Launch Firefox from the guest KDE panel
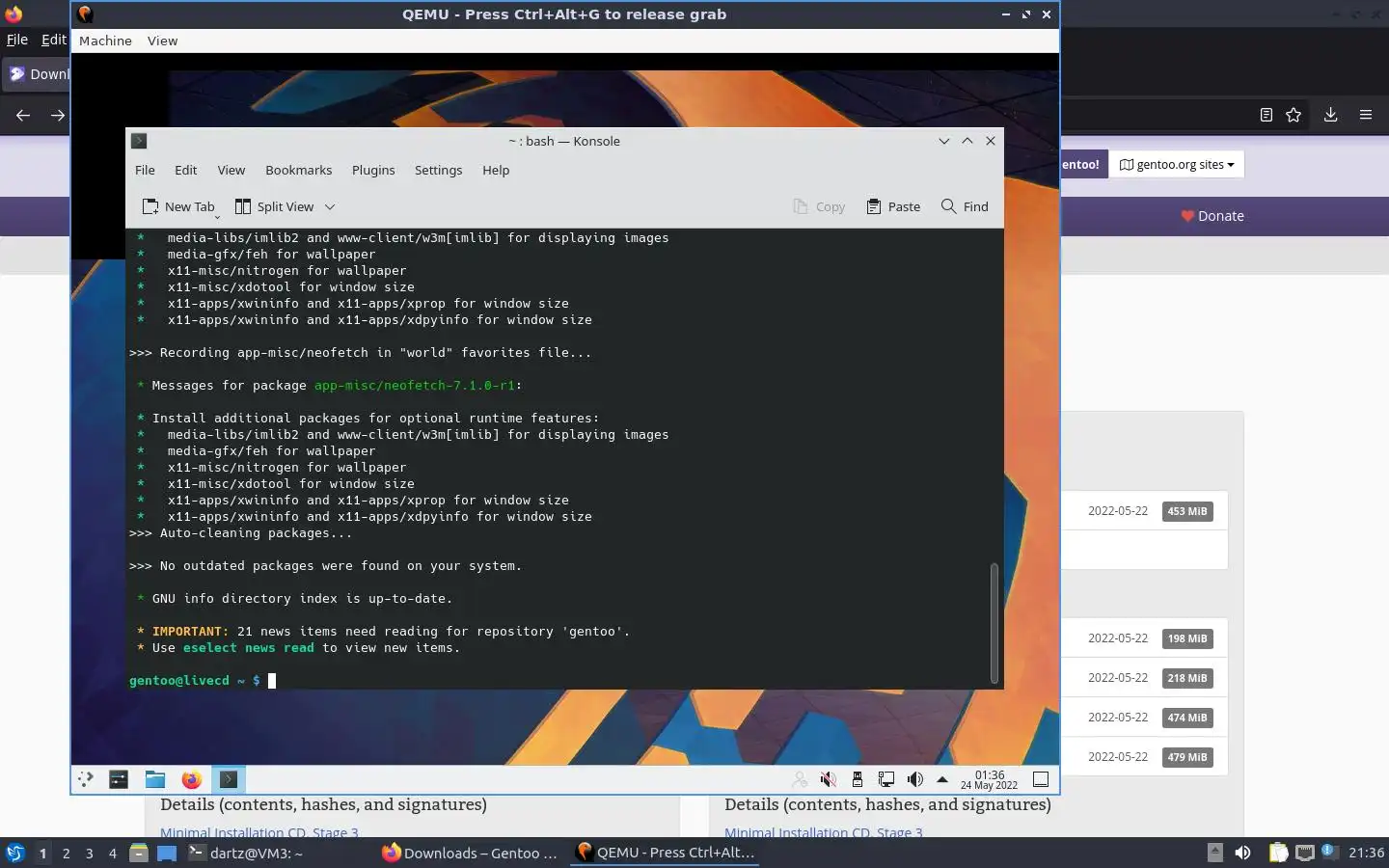This screenshot has width=1389, height=868. (x=192, y=779)
